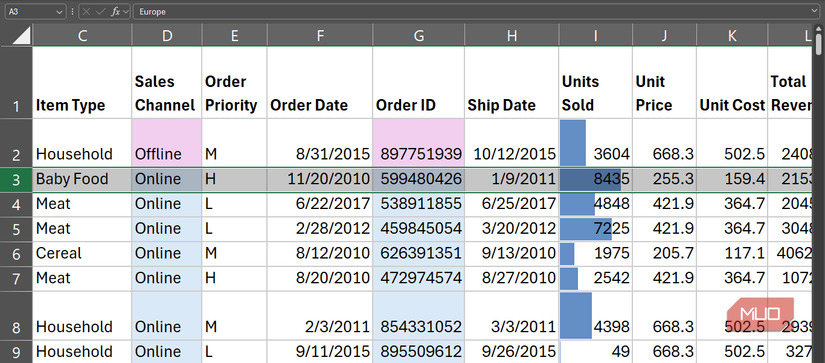Image resolution: width=825 pixels, height=363 pixels.
Task: Select row 4 header
Action: click(16, 204)
